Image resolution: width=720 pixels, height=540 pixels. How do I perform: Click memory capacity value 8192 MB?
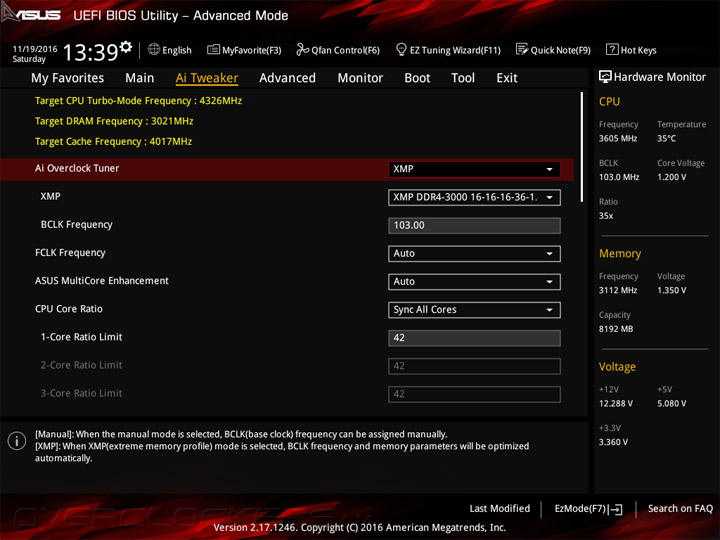click(x=616, y=329)
